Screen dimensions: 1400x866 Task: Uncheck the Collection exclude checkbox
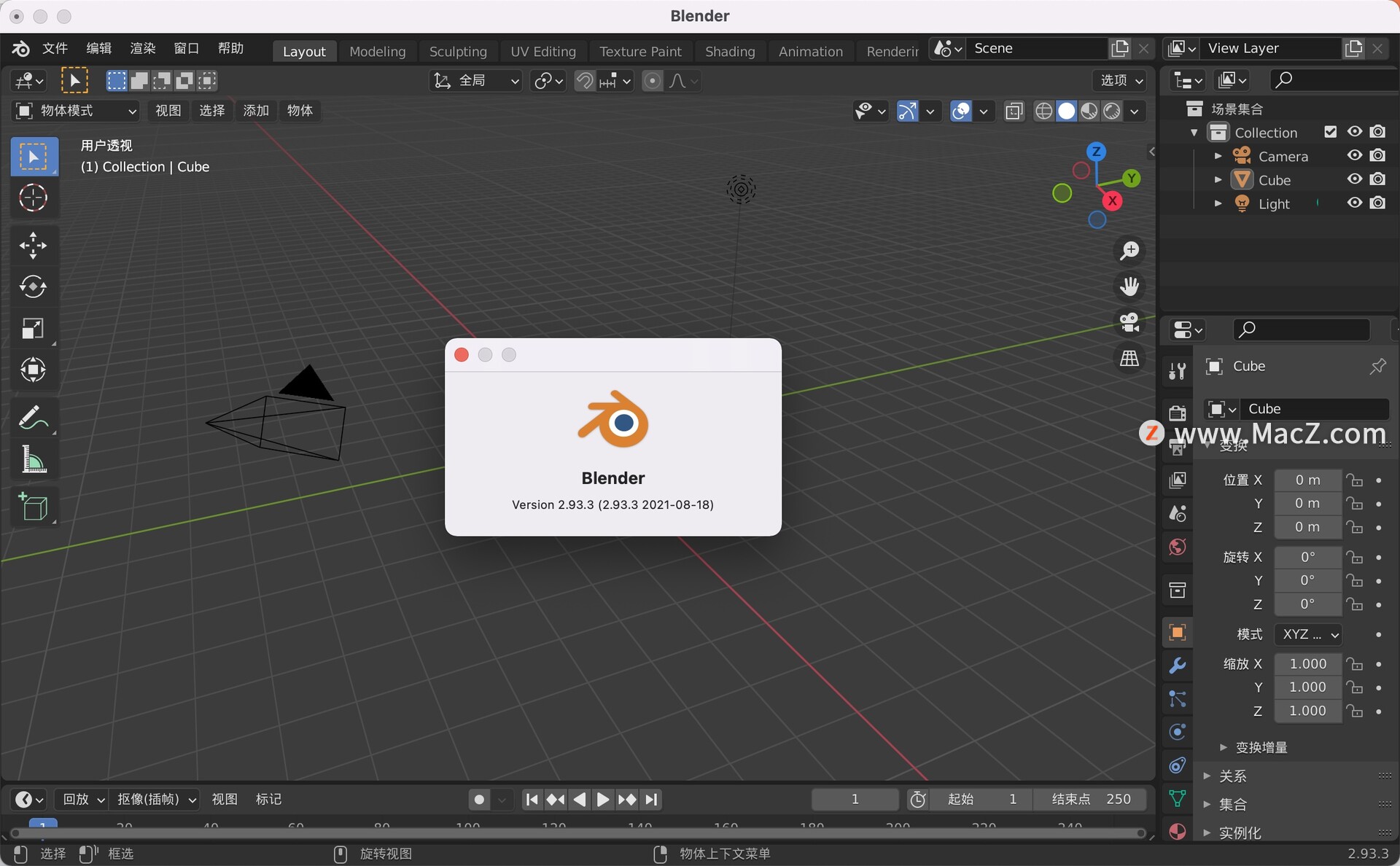coord(1331,132)
